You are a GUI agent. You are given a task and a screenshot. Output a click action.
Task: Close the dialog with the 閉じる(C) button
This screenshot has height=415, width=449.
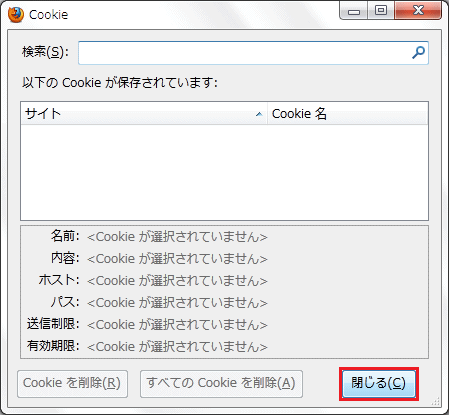pyautogui.click(x=379, y=384)
